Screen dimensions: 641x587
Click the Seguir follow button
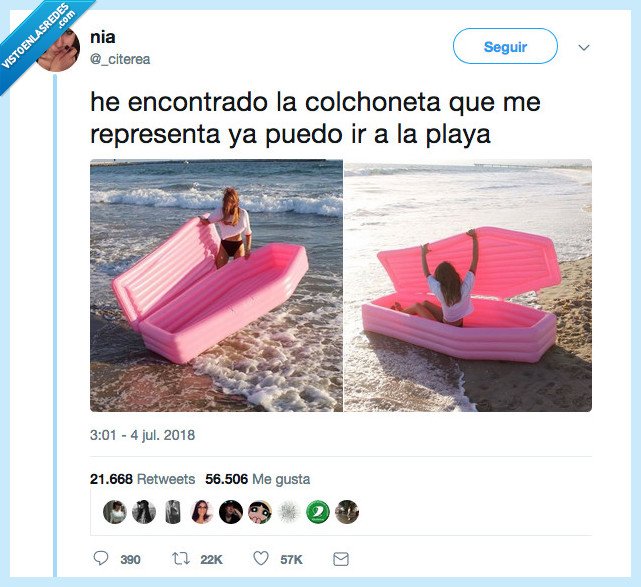(505, 46)
